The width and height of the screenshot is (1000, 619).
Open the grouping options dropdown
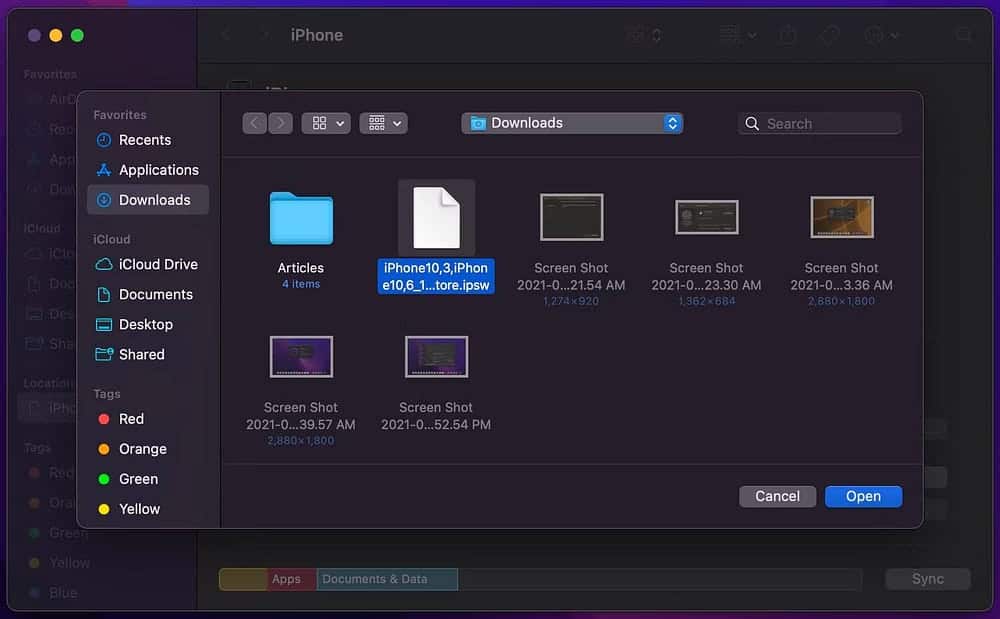[x=384, y=123]
